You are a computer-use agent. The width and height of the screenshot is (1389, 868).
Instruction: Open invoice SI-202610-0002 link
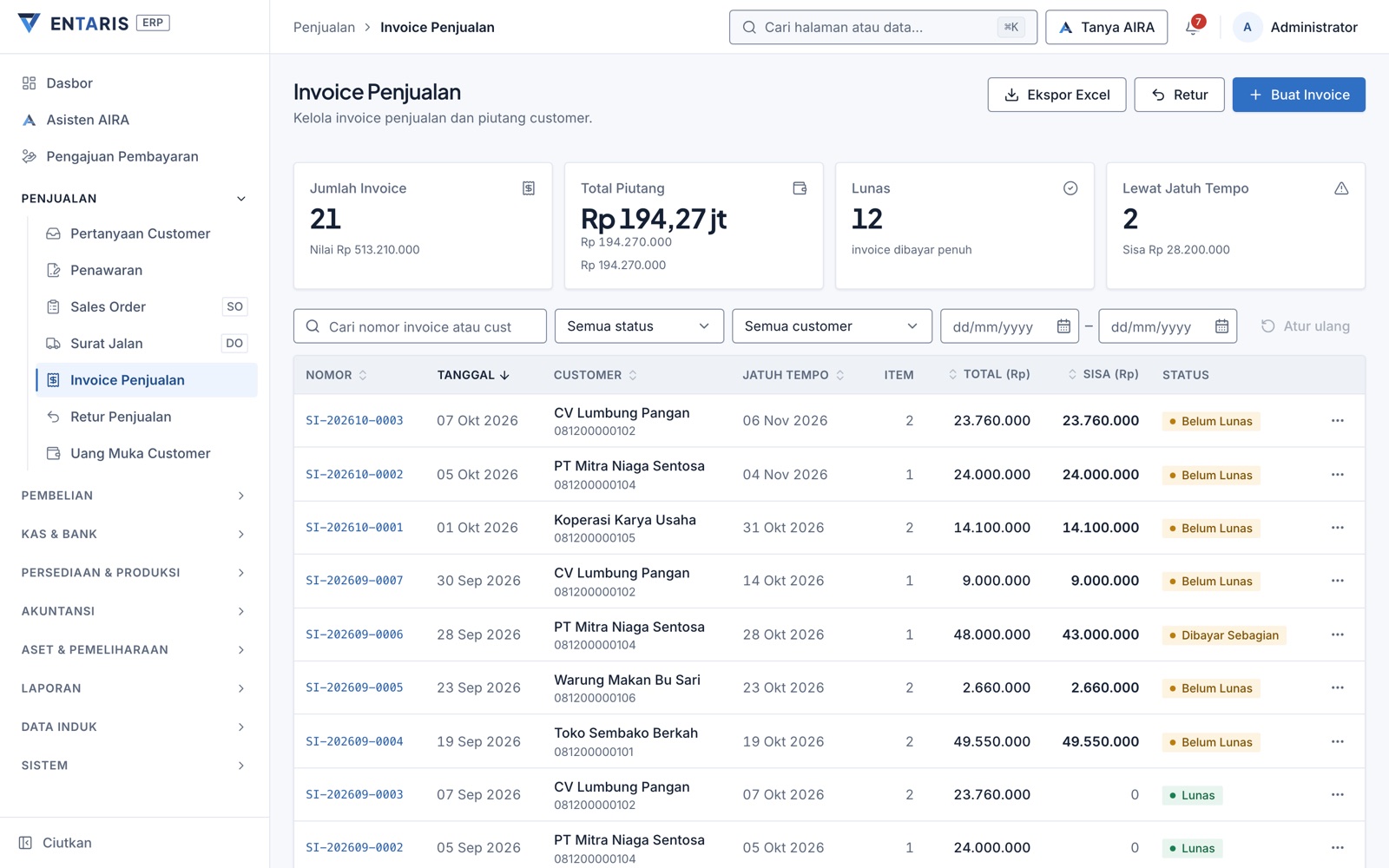pyautogui.click(x=354, y=475)
